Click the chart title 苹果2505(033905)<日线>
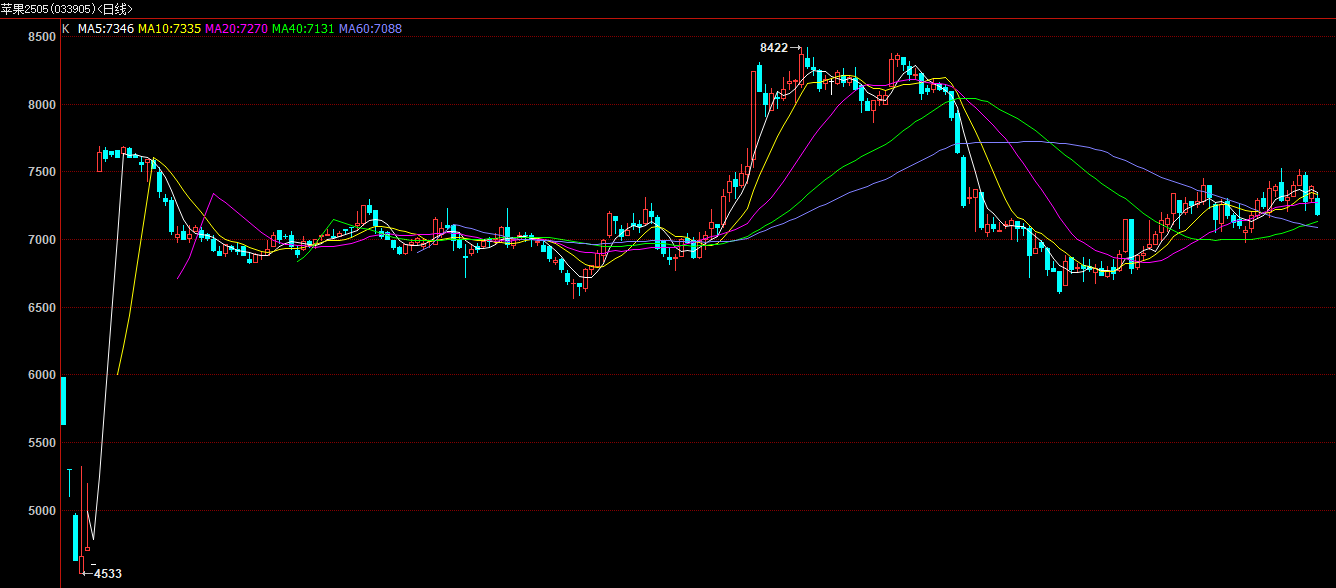This screenshot has width=1336, height=588. coord(67,8)
